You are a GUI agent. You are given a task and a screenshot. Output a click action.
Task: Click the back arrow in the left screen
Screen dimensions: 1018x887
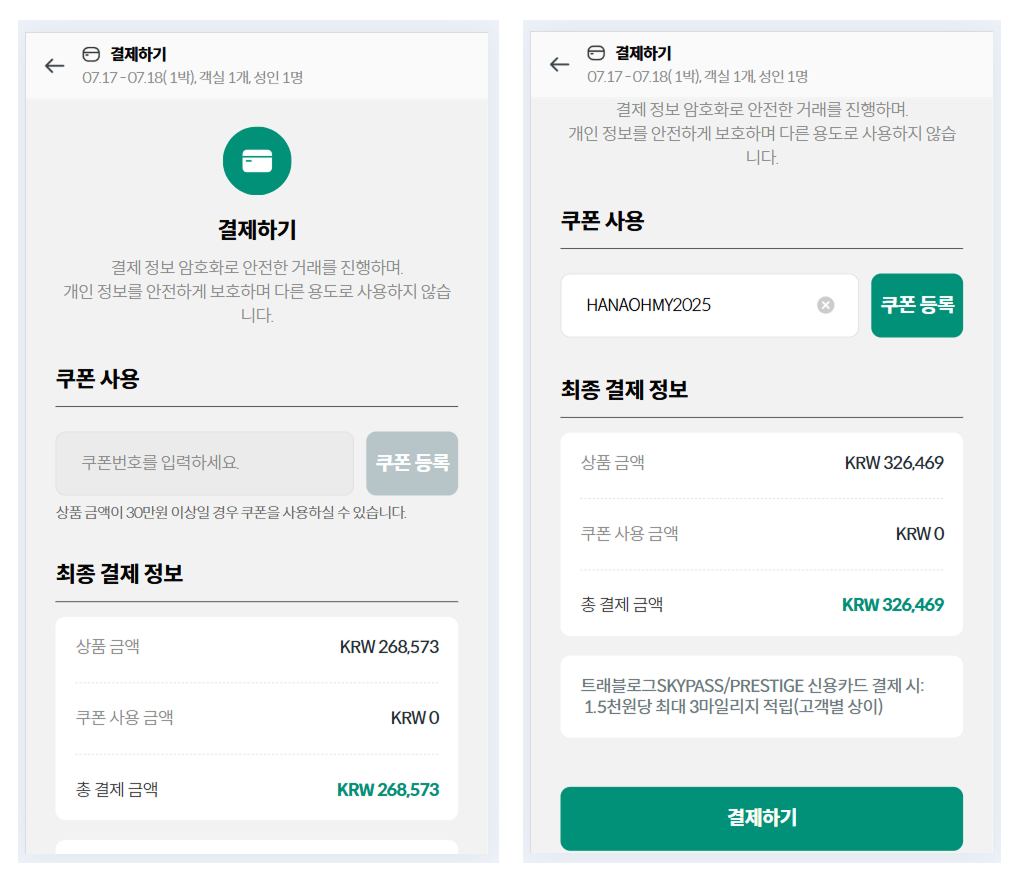[x=55, y=66]
